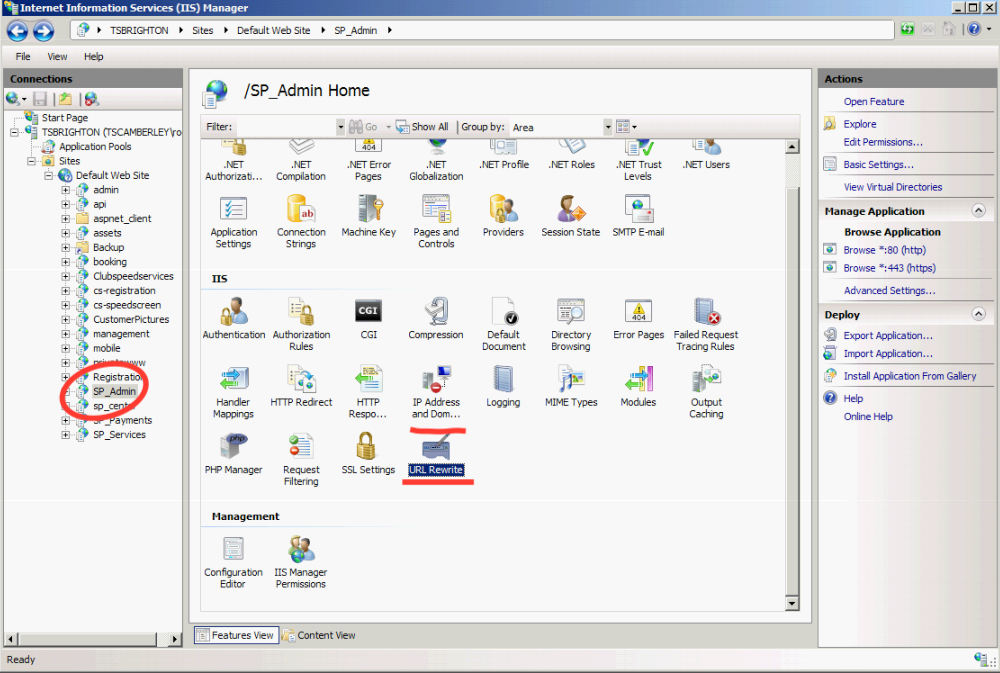Click Export Application link

[888, 336]
